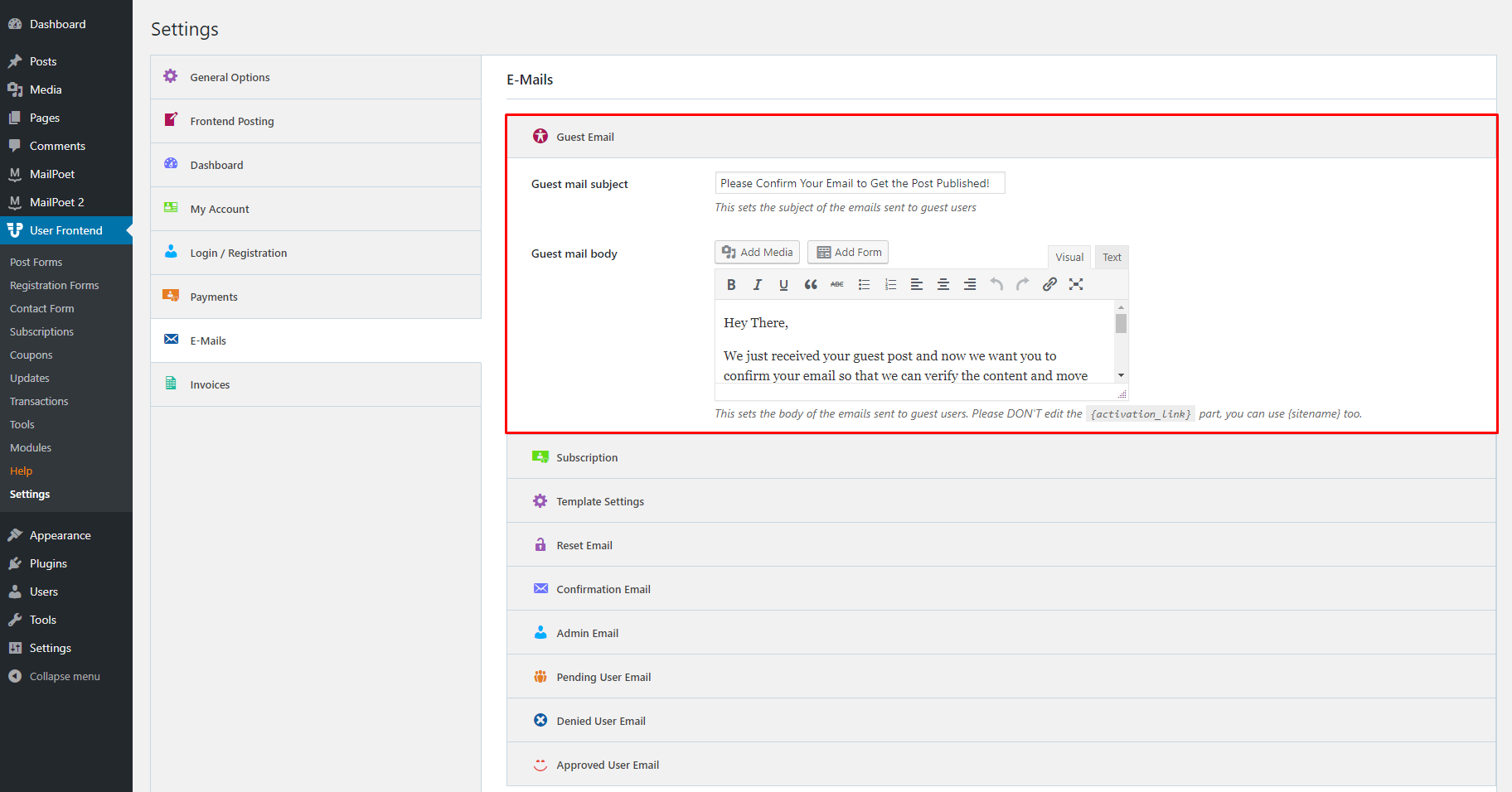Open the MailPoet 2 admin menu
This screenshot has width=1512, height=792.
(66, 202)
